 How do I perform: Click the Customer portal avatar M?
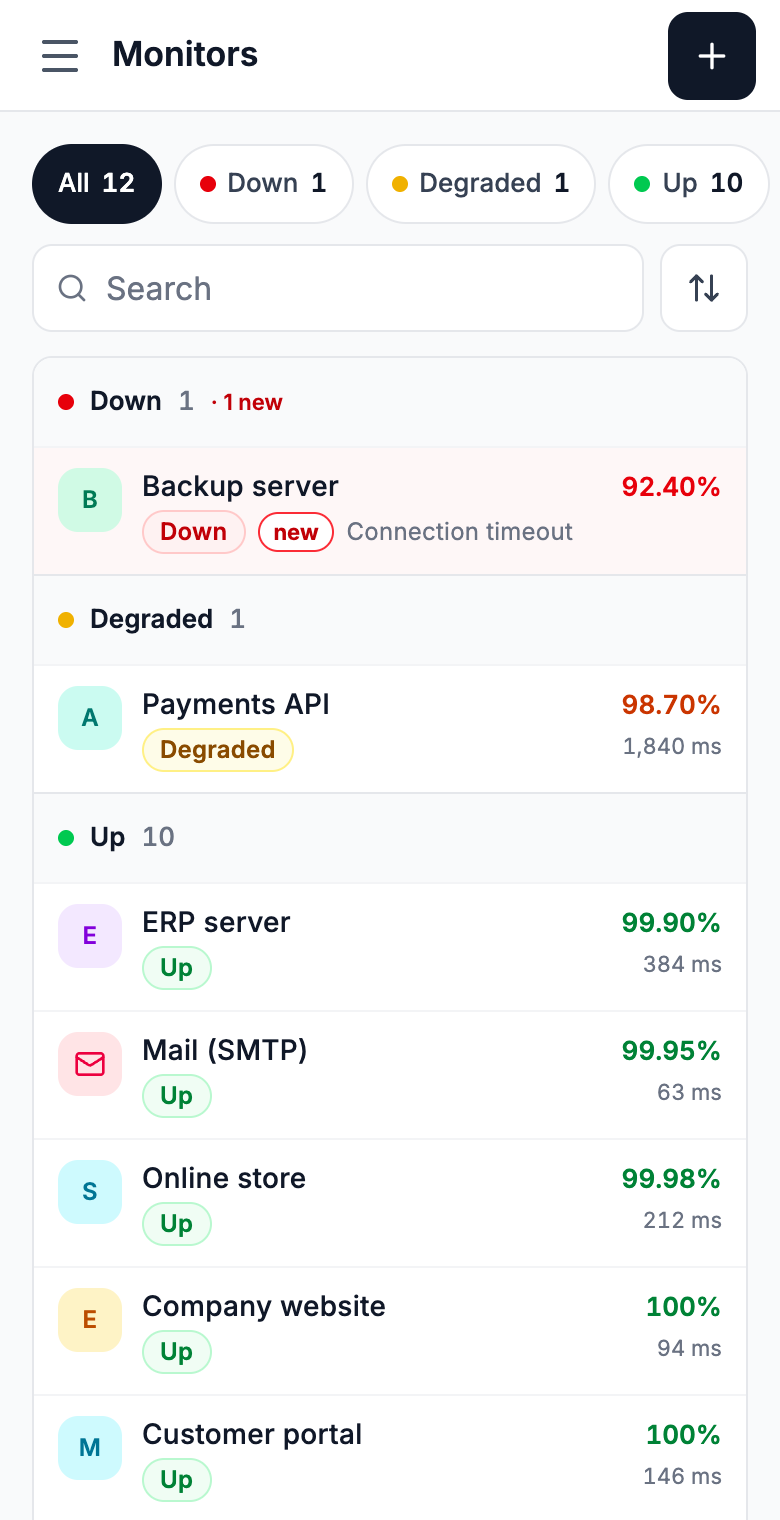point(90,1448)
